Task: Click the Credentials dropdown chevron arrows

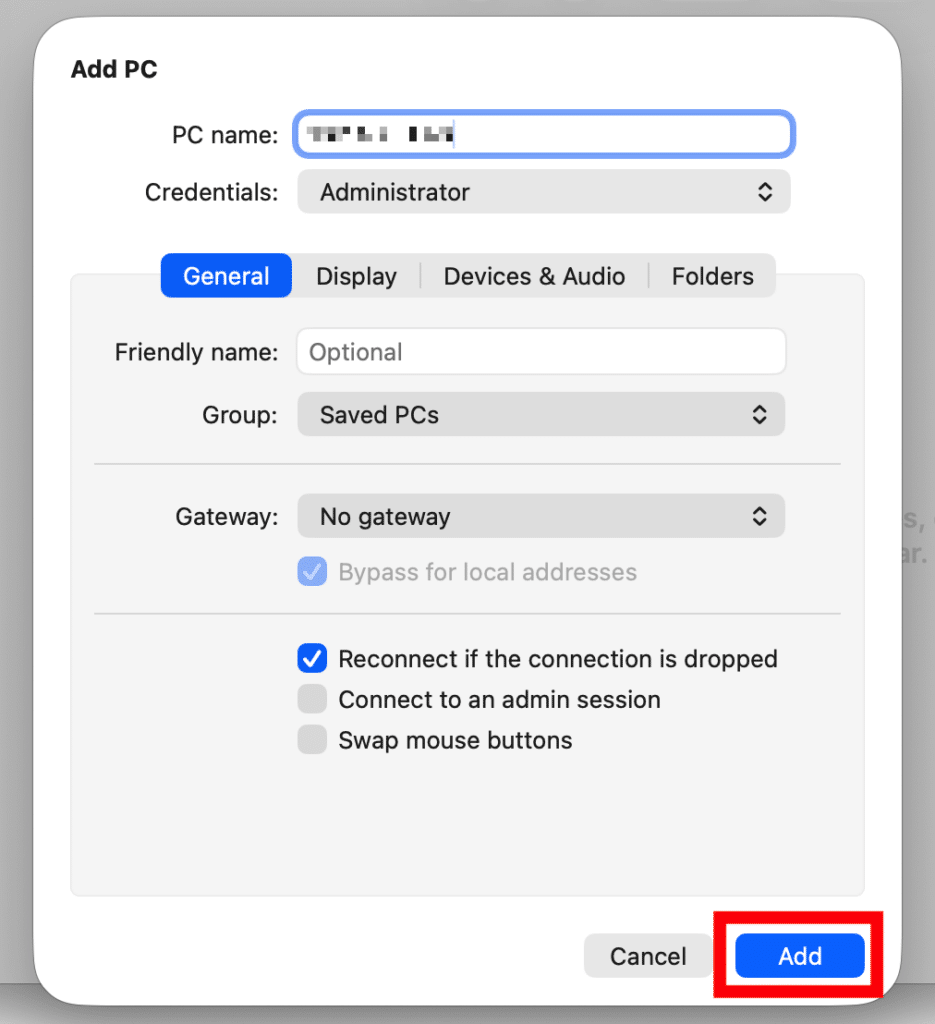Action: (765, 192)
